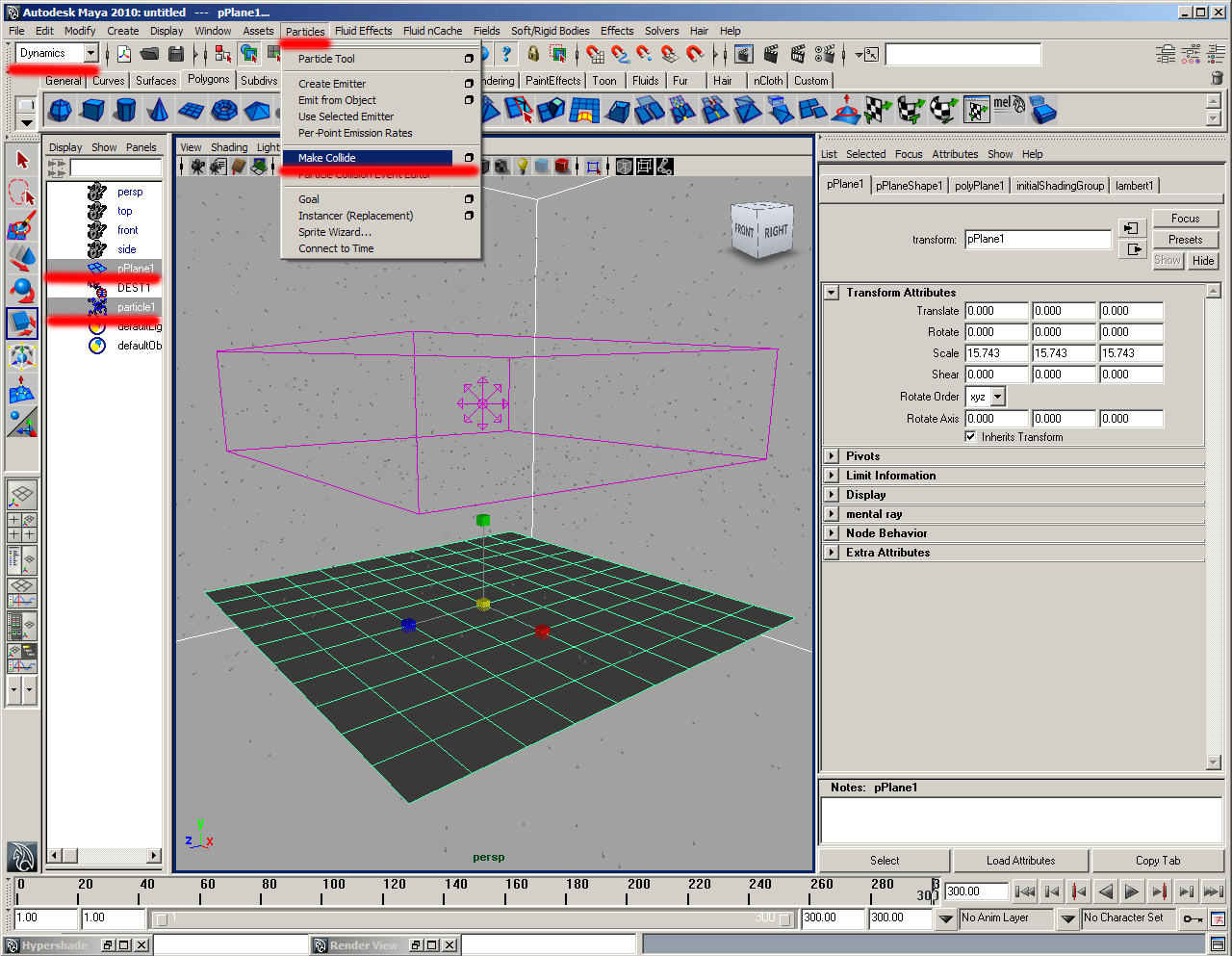Choose the Show Manipulator tool
Viewport: 1232px width, 956px height.
click(x=21, y=421)
